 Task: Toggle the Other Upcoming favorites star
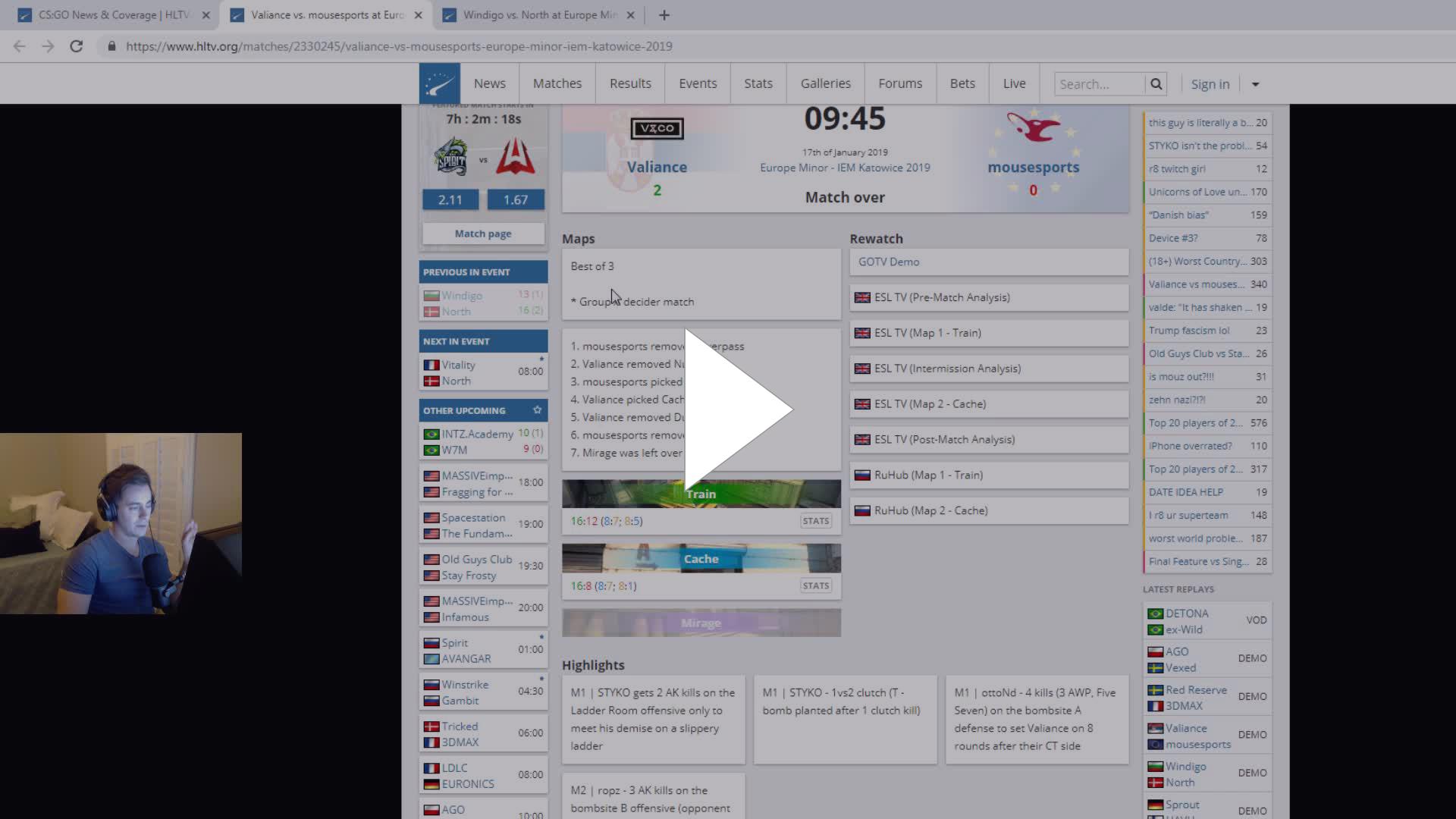(x=537, y=410)
